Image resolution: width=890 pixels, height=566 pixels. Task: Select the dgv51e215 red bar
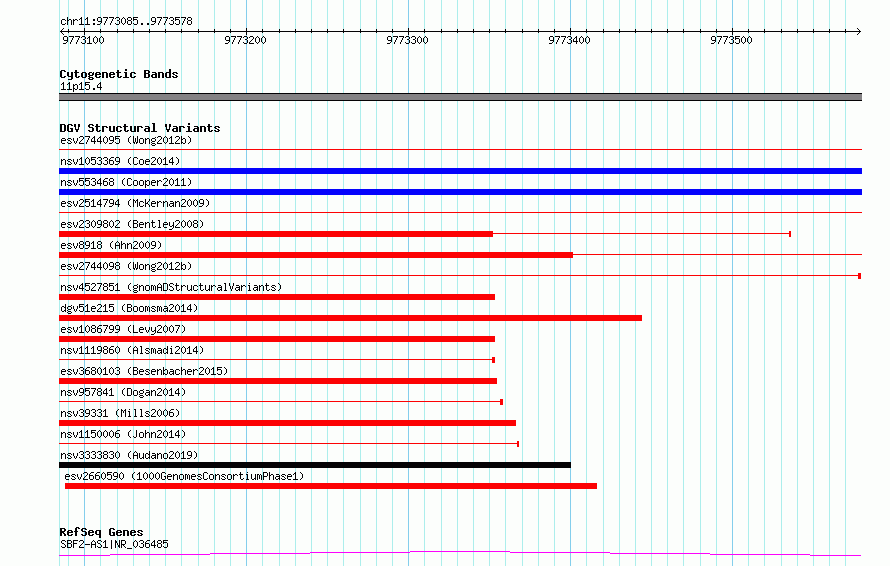350,318
